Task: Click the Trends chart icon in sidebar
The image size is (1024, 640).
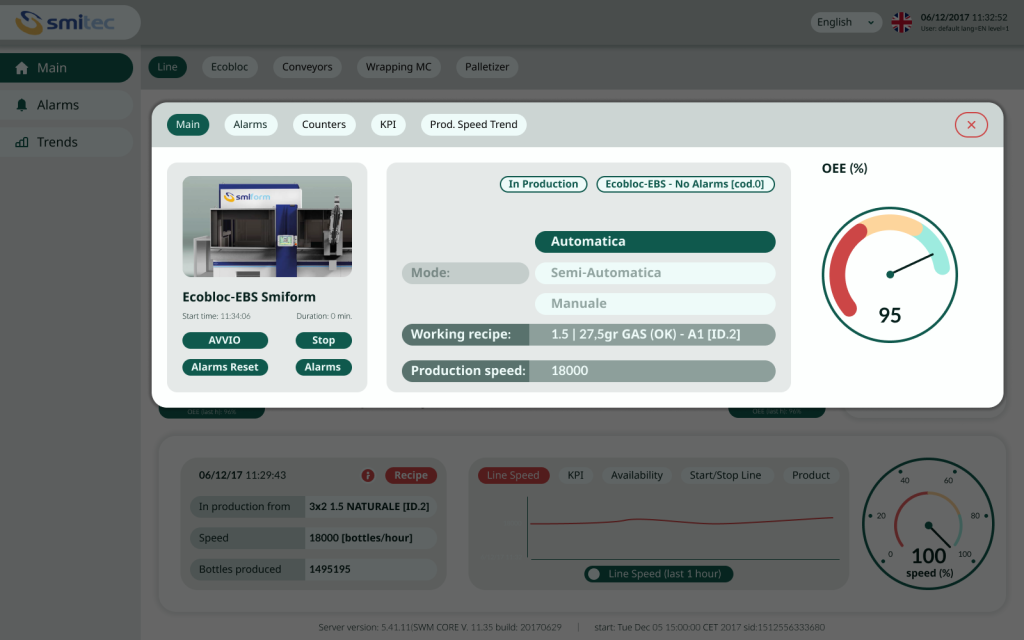Action: tap(22, 142)
